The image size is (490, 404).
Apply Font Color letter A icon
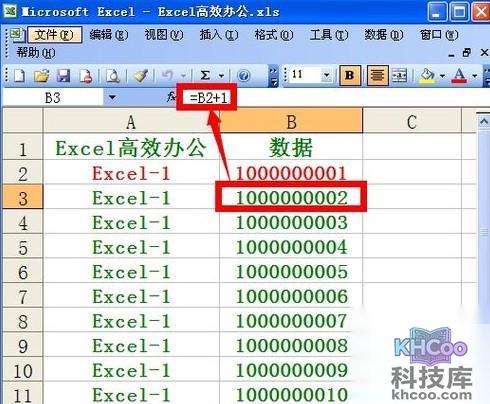pyautogui.click(x=459, y=76)
